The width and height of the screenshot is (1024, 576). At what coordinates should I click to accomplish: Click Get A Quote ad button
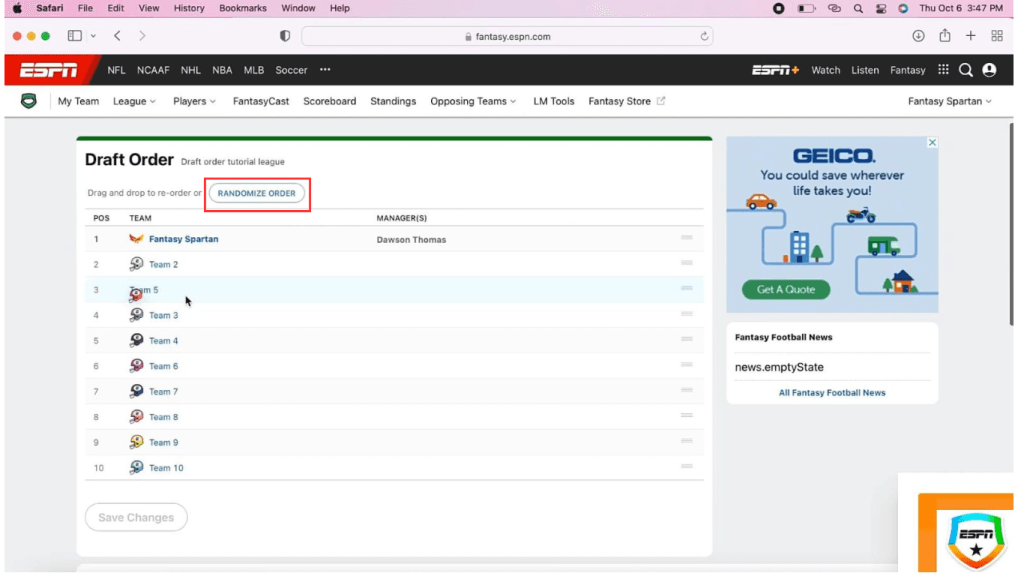point(786,289)
